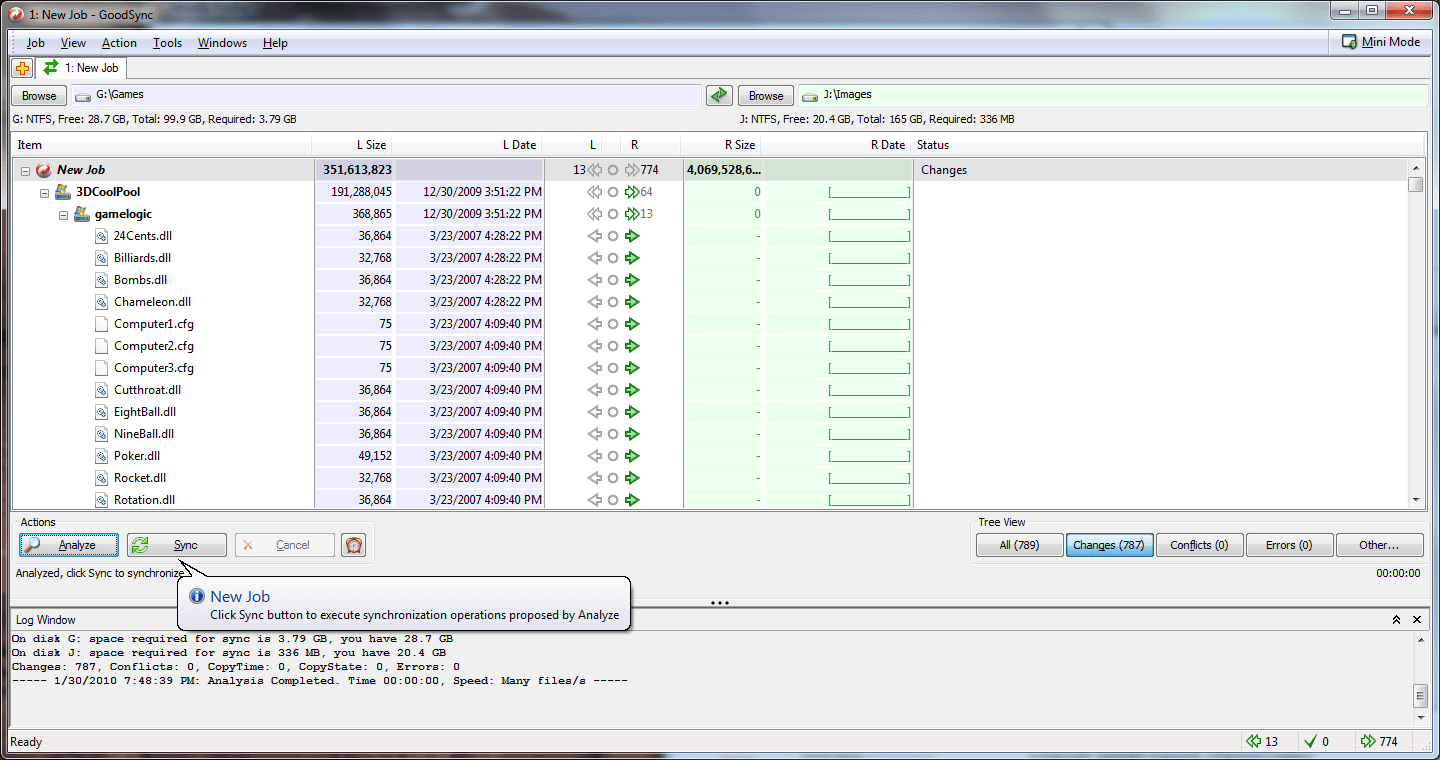This screenshot has width=1440, height=760.
Task: Open the Action menu
Action: [119, 43]
